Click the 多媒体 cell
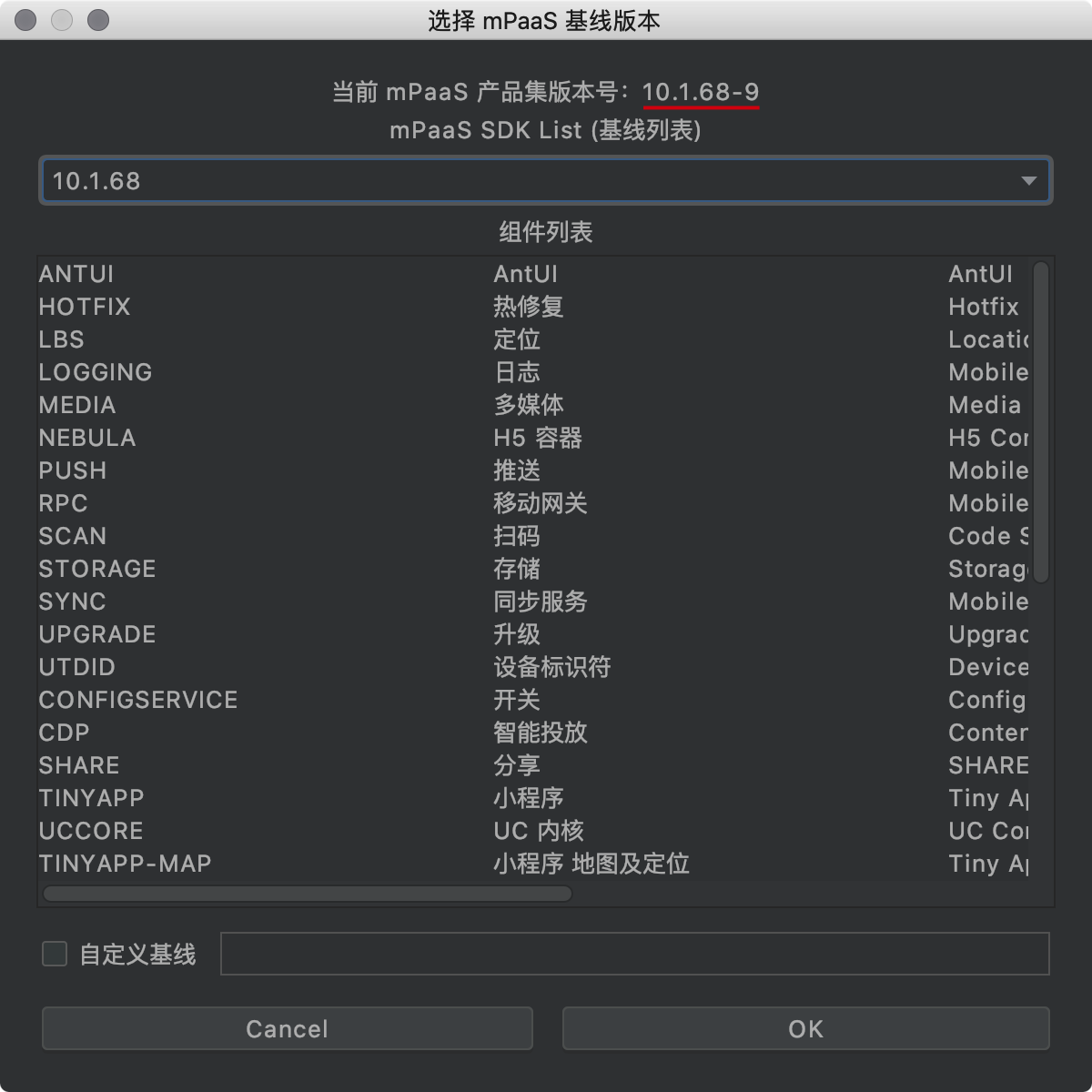1092x1092 pixels. 529,405
